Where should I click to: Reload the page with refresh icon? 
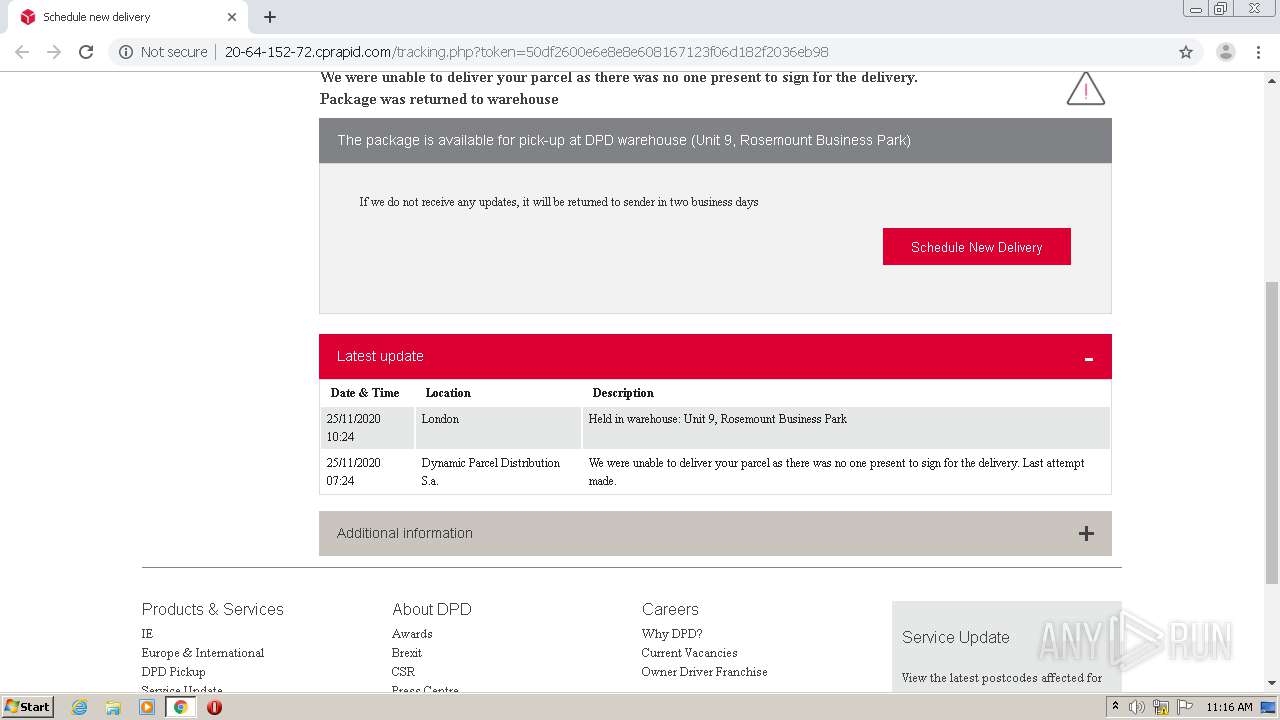[x=86, y=52]
